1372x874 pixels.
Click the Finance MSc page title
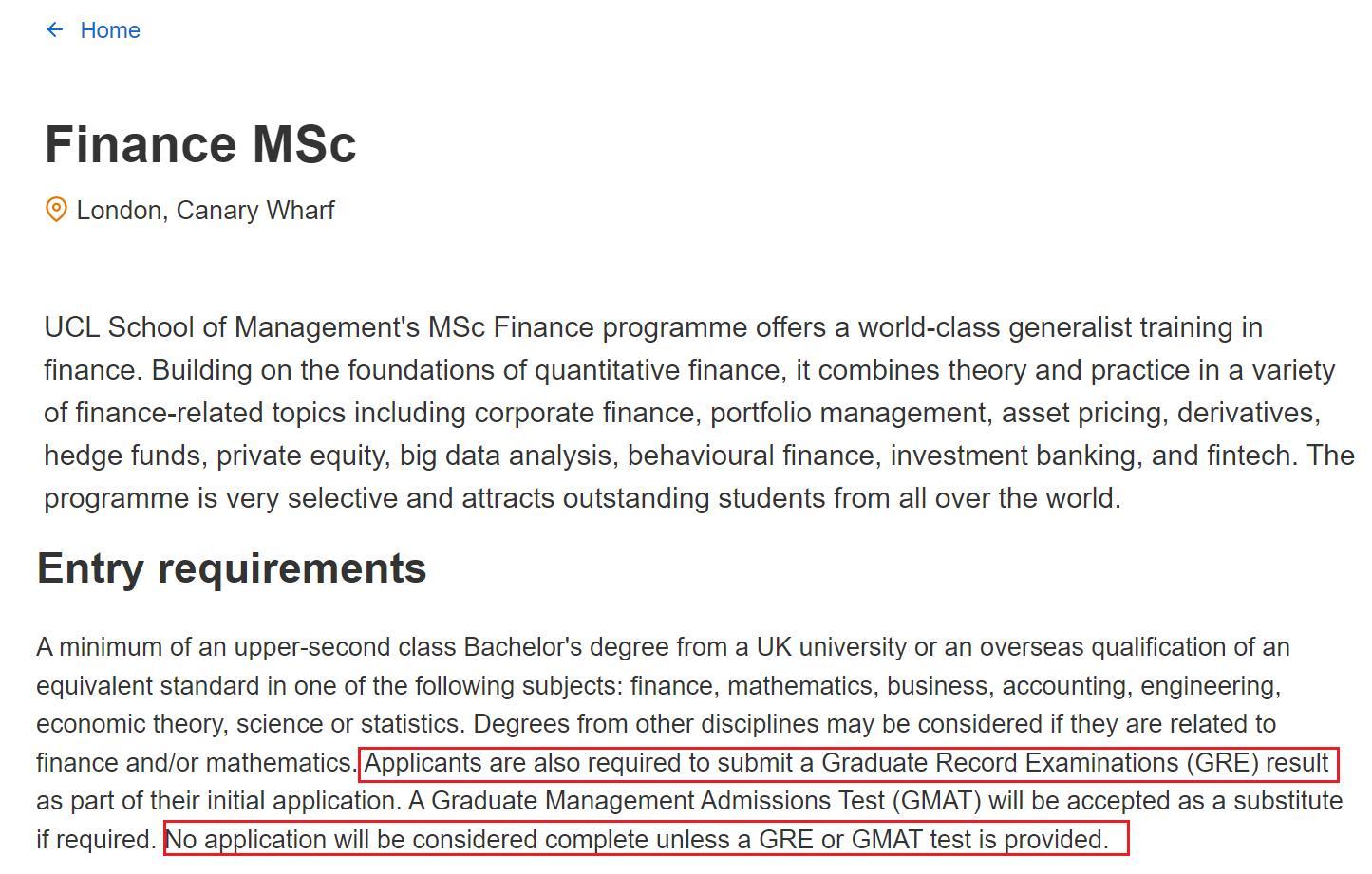200,144
